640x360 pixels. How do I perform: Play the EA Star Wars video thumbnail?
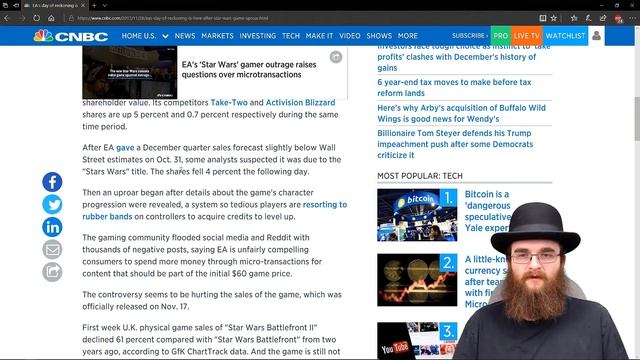point(130,72)
